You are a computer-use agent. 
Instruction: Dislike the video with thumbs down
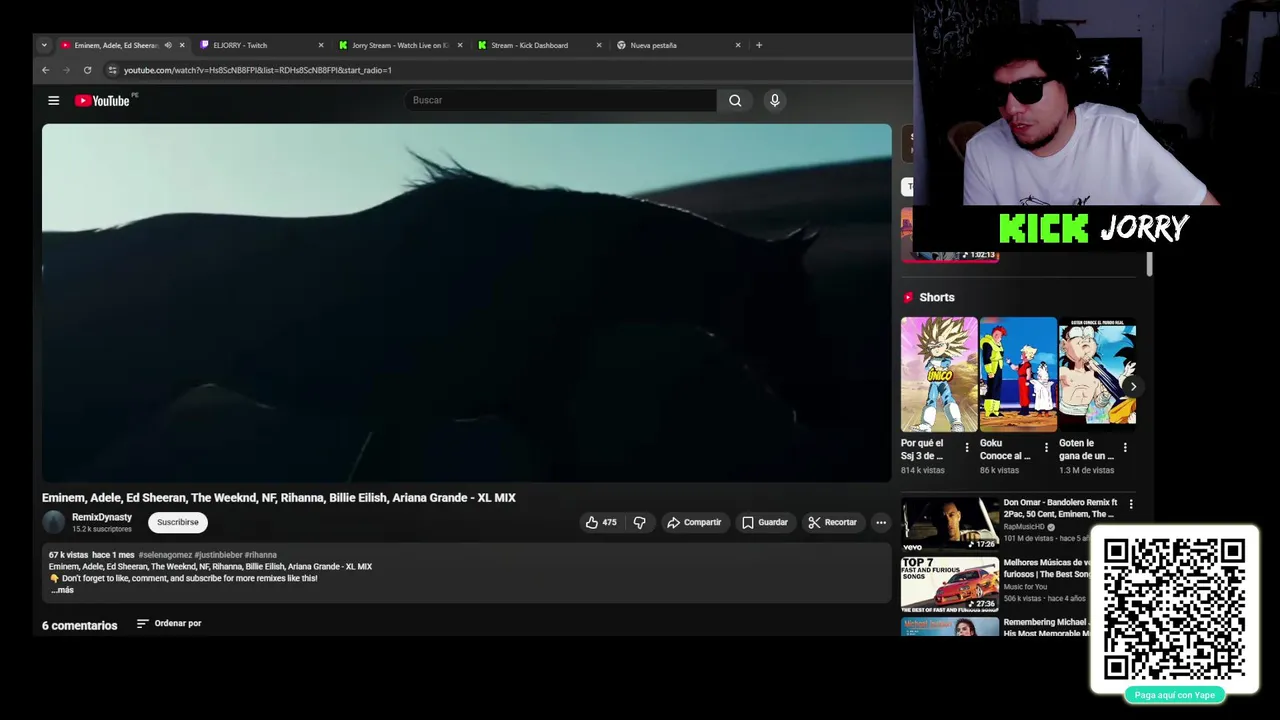pyautogui.click(x=640, y=522)
